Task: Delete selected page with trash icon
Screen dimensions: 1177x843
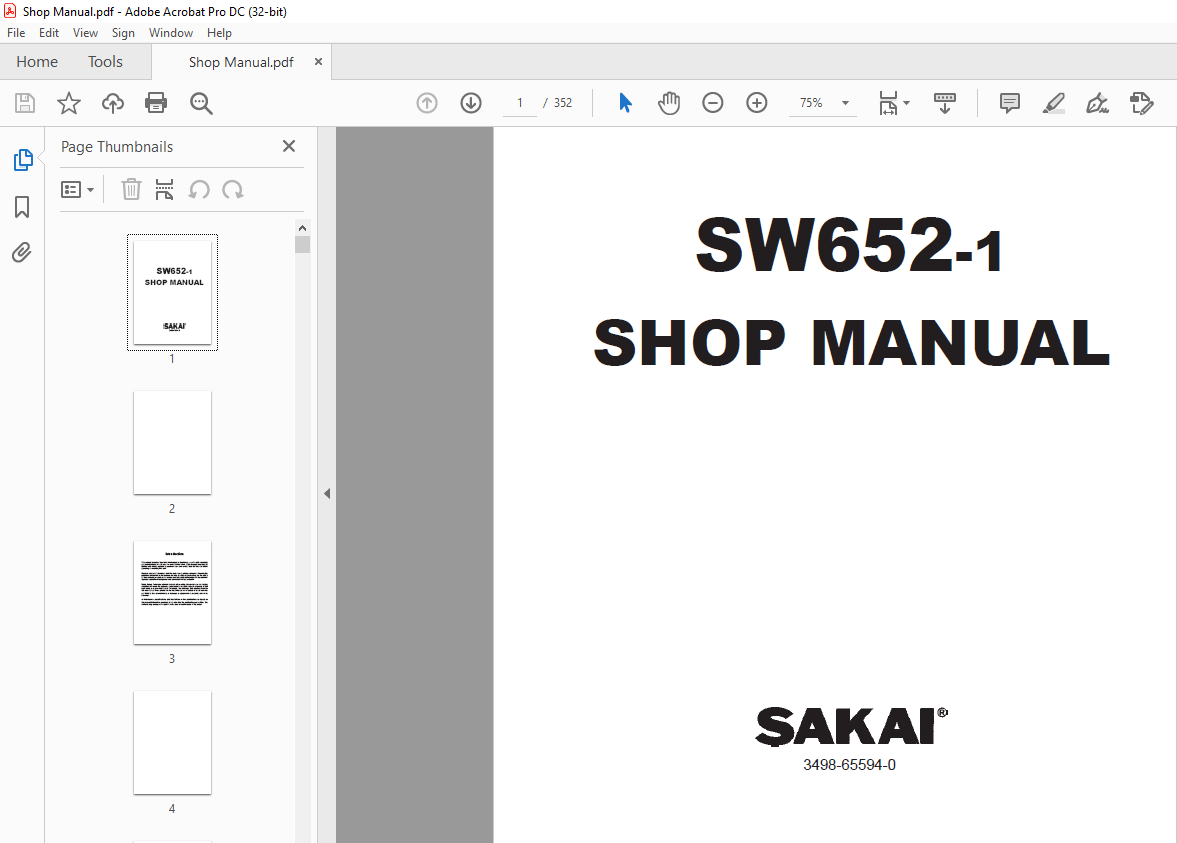Action: [131, 189]
